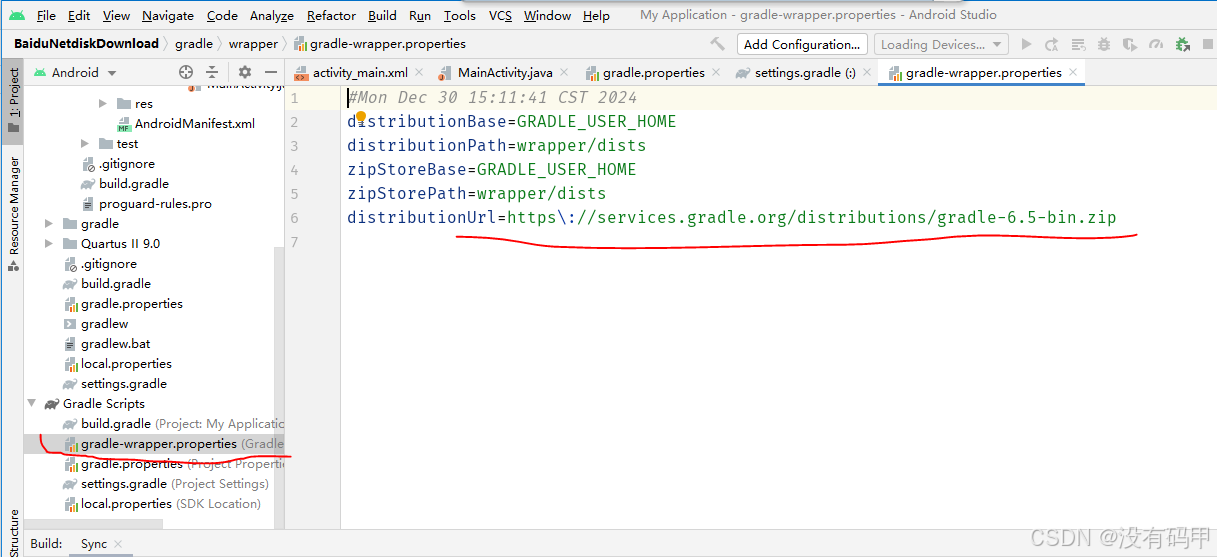Screen dimensions: 1217x557
Task: Click the intention lightbulb in editor
Action: coord(361,118)
